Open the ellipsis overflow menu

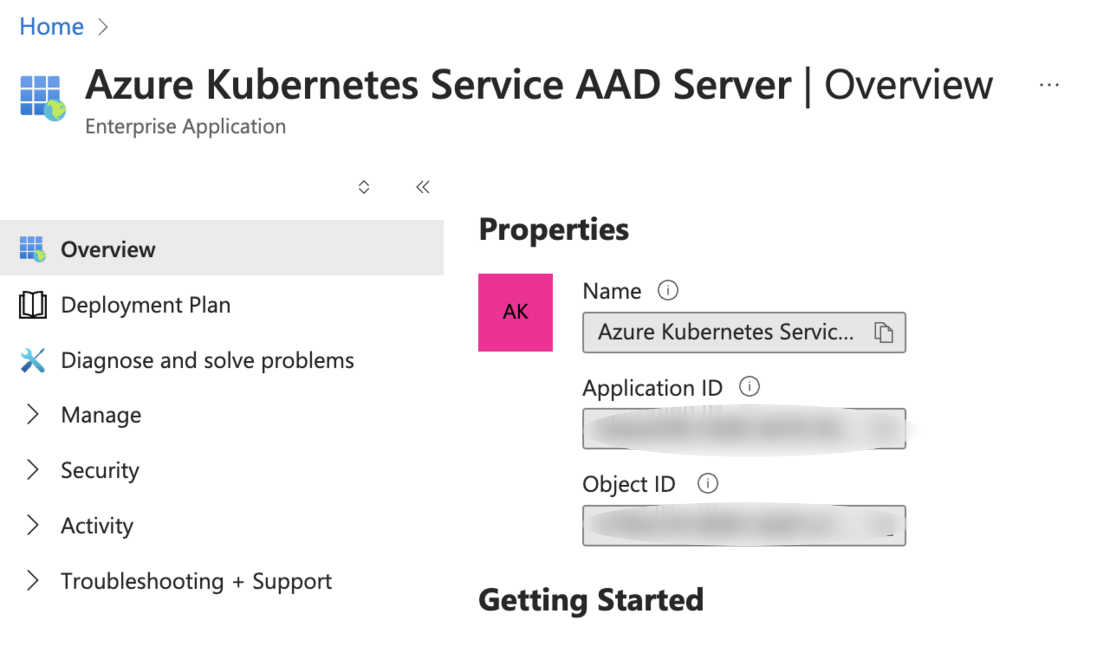[x=1049, y=84]
